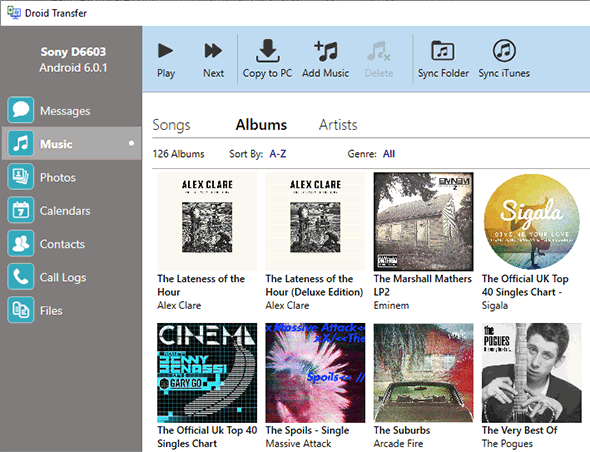The image size is (590, 452).
Task: Select The Lateness of the Hour album cover
Action: coord(207,222)
